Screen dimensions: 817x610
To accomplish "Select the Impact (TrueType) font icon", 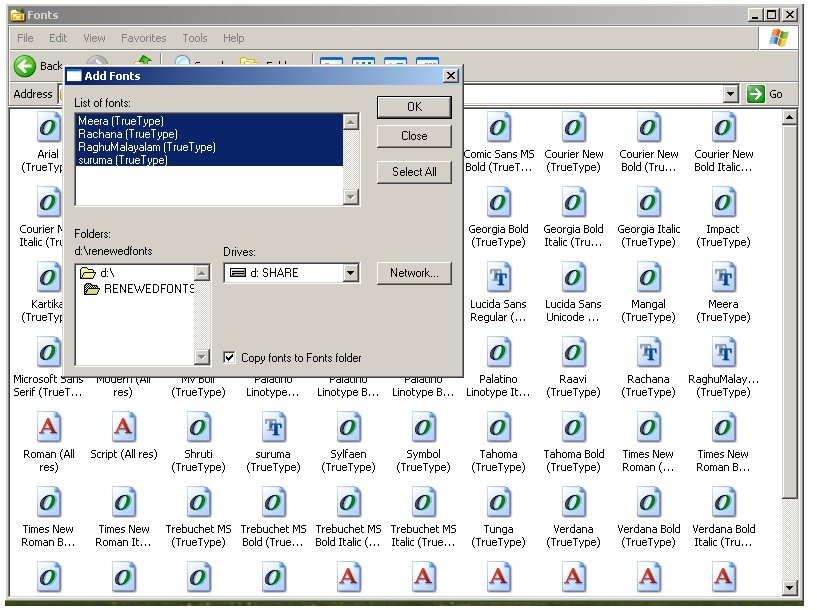I will pyautogui.click(x=723, y=203).
